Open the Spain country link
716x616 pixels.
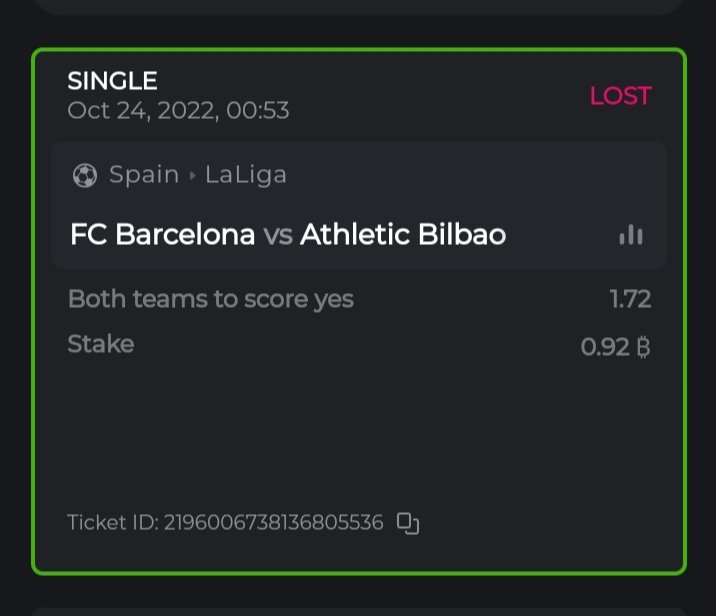144,175
